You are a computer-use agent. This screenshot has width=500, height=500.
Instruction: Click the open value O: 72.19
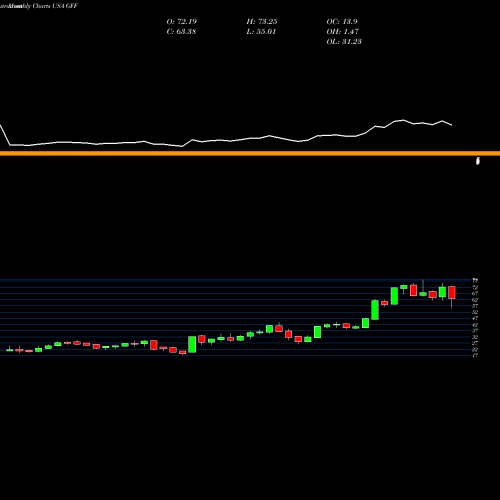(x=182, y=22)
